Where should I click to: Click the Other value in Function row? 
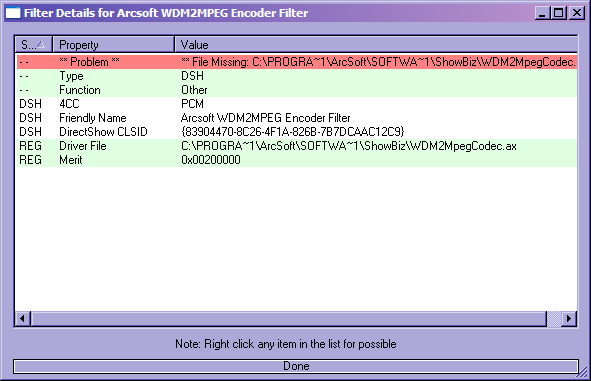click(194, 90)
